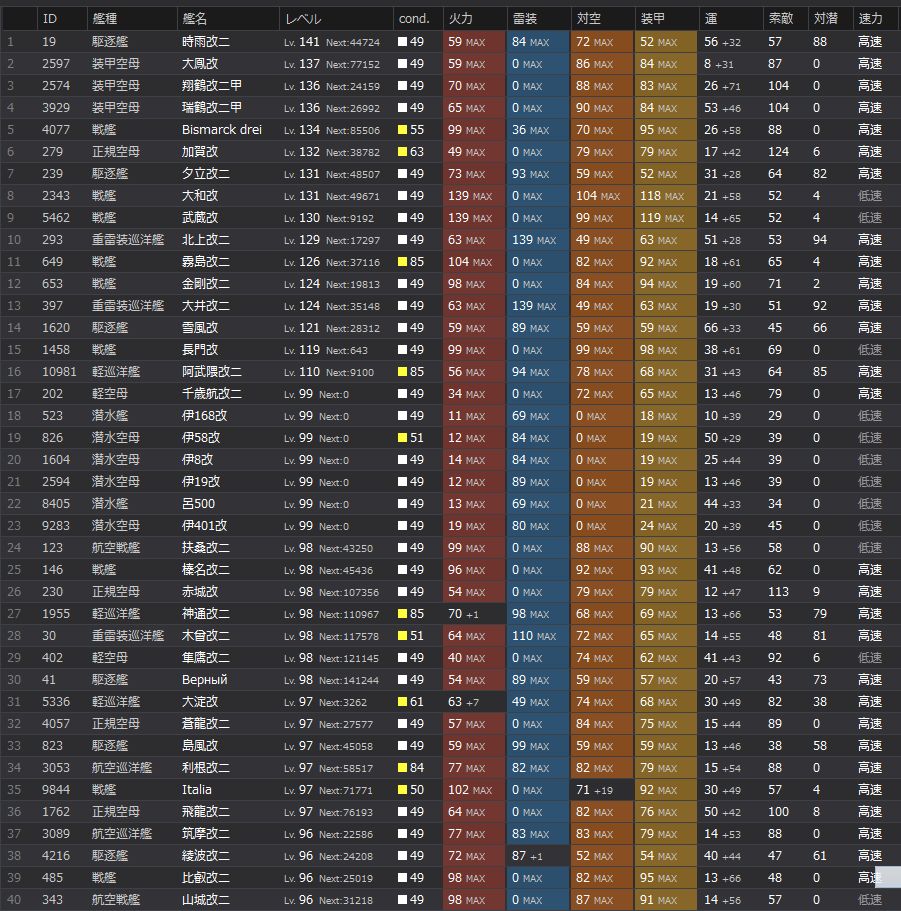Select ship name 綾波改二

[x=206, y=856]
